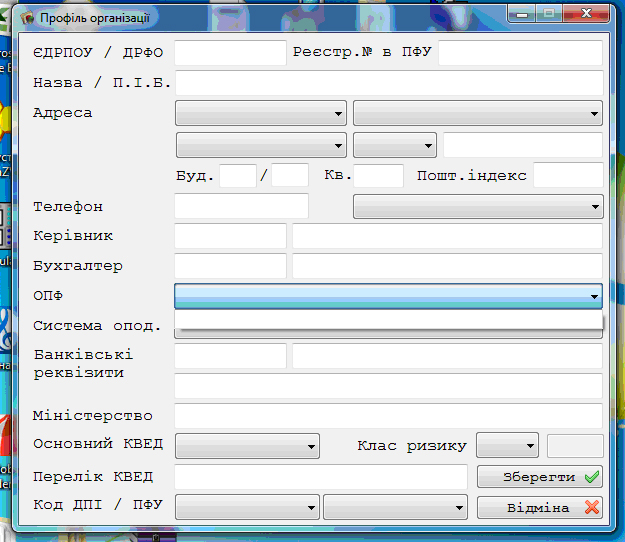This screenshot has width=625, height=542.
Task: Open the Клас ризику dropdown
Action: [508, 445]
